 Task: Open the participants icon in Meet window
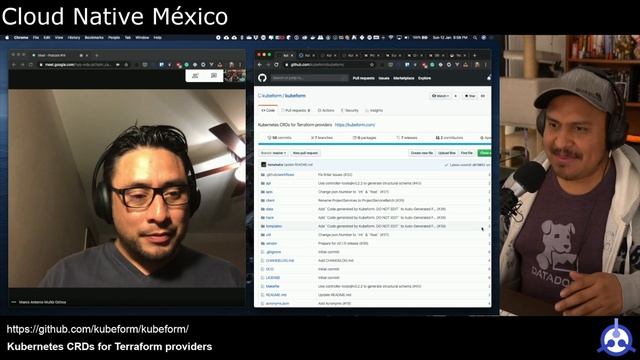[x=195, y=76]
